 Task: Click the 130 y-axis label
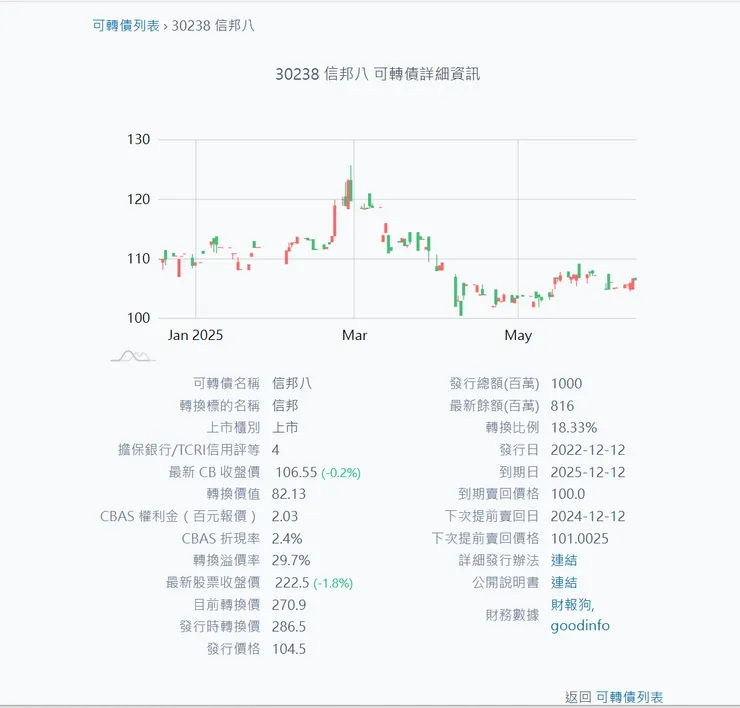point(138,139)
